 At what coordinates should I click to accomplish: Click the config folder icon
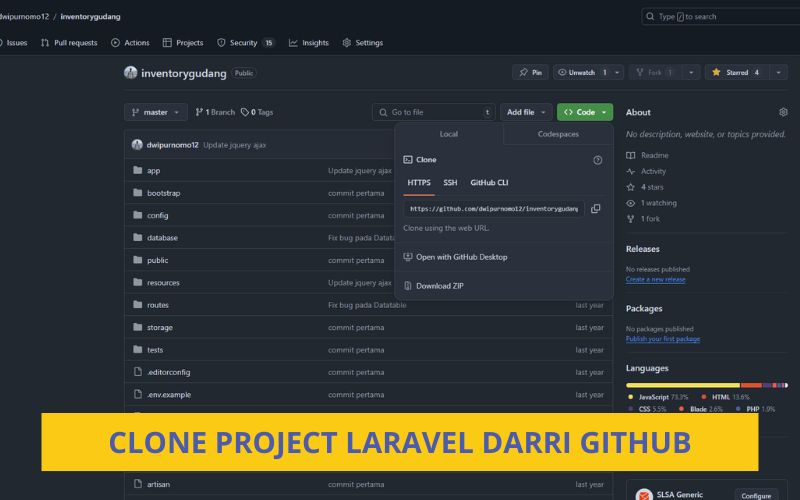pos(137,215)
